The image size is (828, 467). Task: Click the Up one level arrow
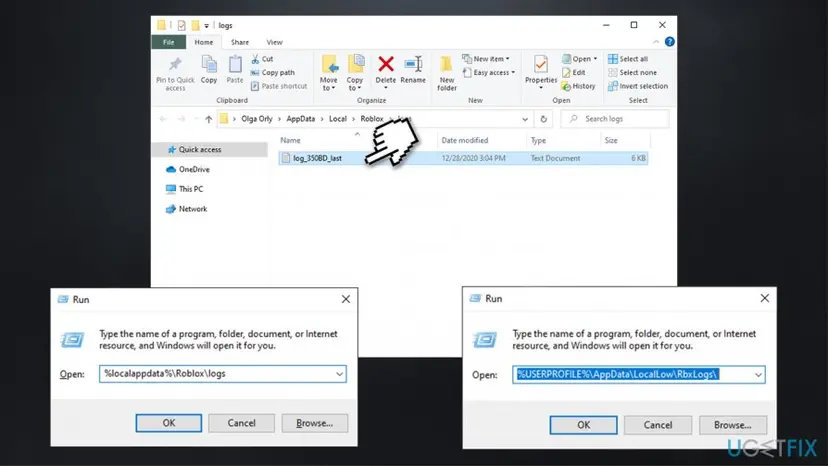click(209, 119)
